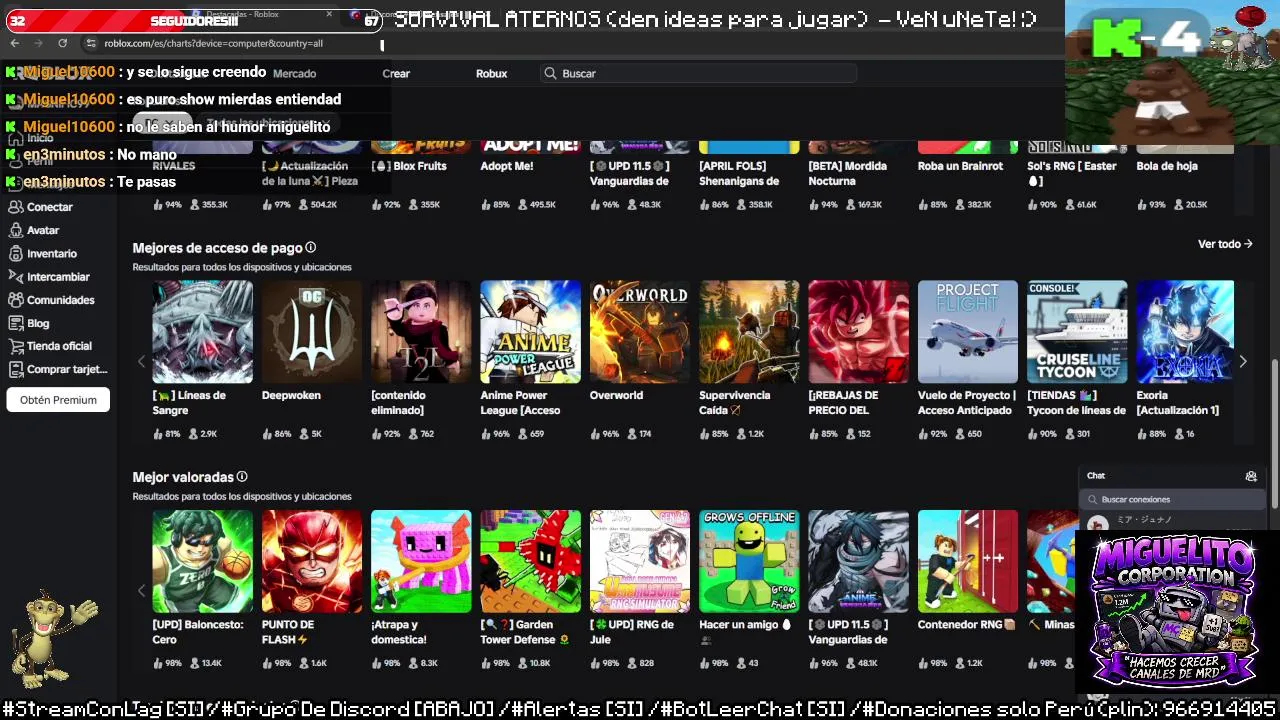The width and height of the screenshot is (1280, 720).
Task: Click the Sol's RNG game title
Action: pos(1071,173)
